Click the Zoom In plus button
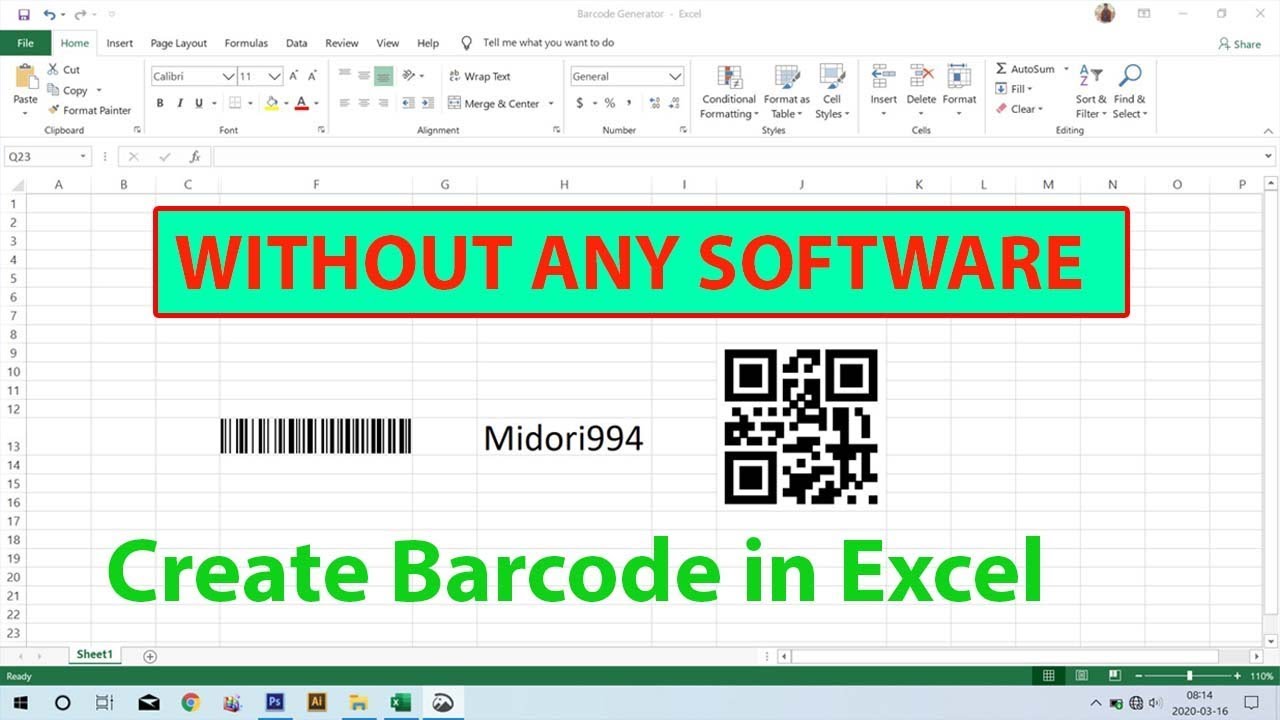The image size is (1280, 720). [x=1237, y=676]
